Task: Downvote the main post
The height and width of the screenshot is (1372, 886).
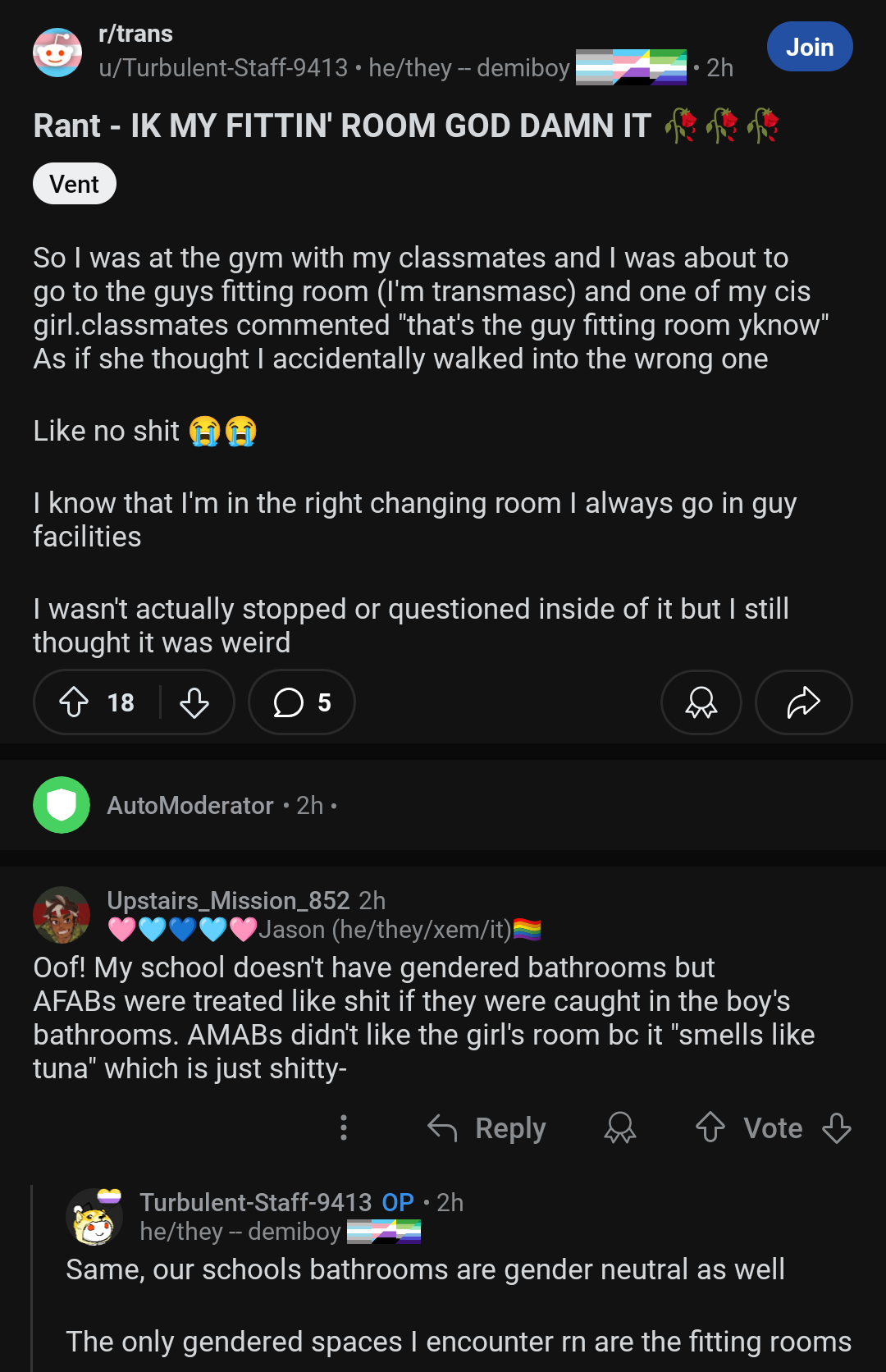Action: [194, 702]
